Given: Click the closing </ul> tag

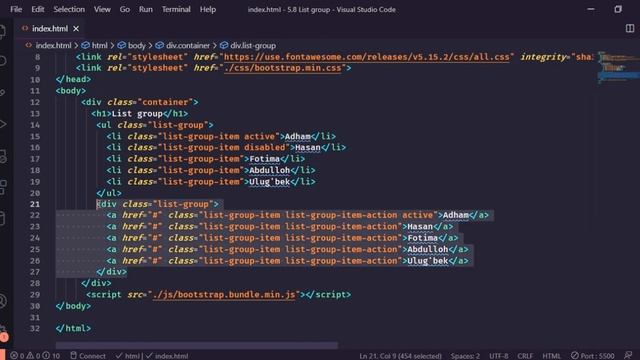Looking at the screenshot, I should [109, 193].
